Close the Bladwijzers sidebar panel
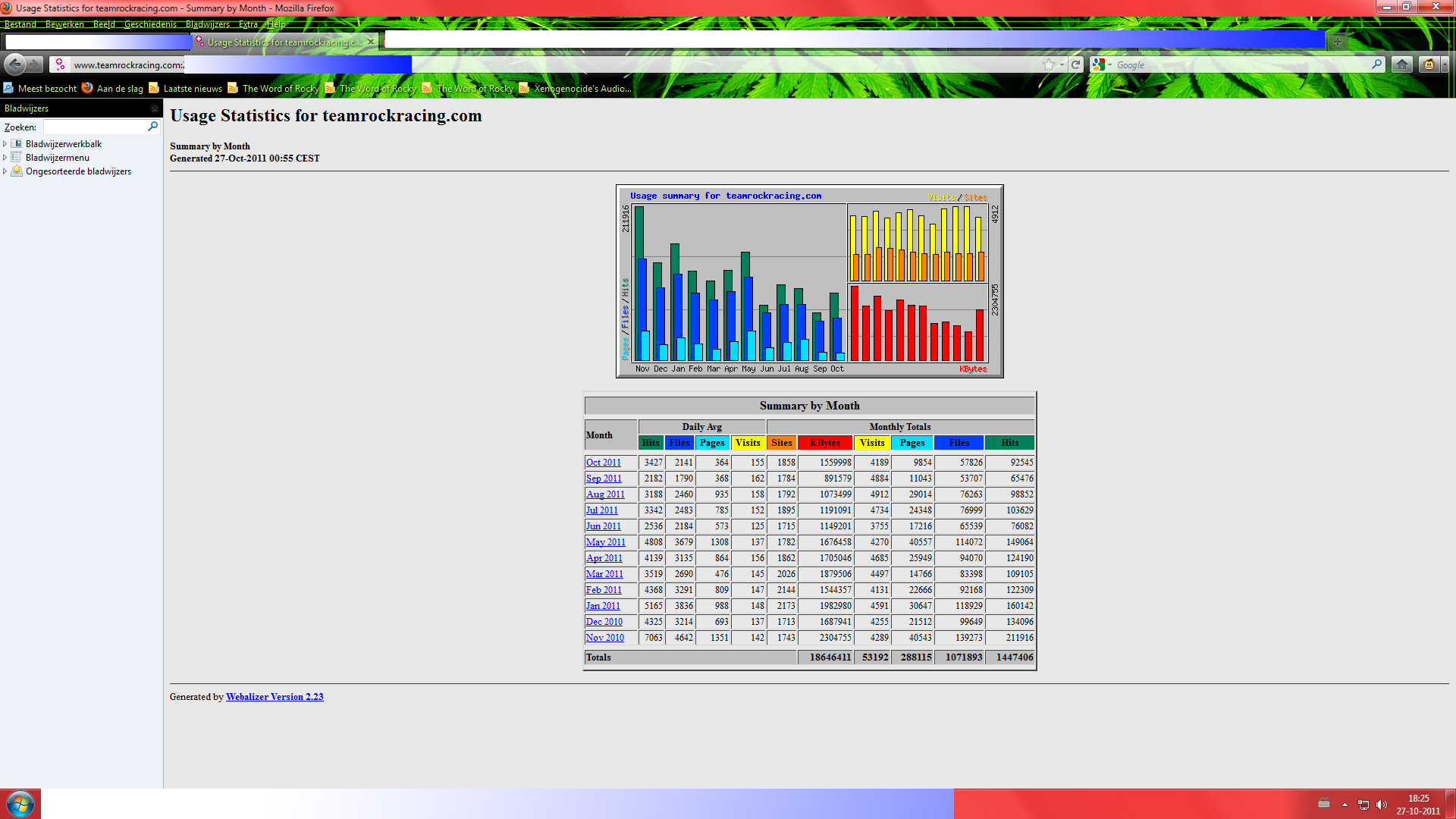 click(155, 108)
